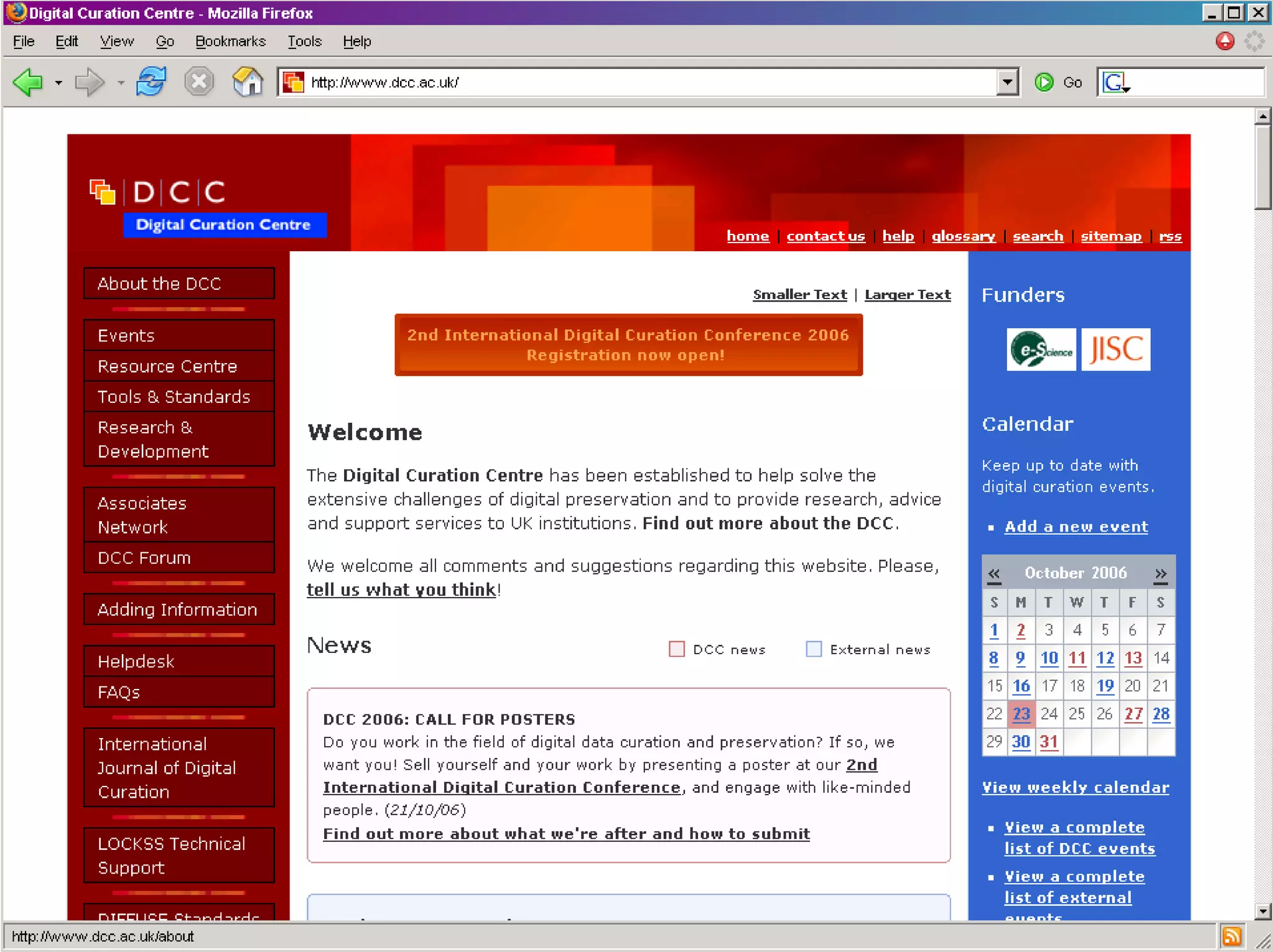Go to next month in calendar
The height and width of the screenshot is (952, 1274).
(1161, 573)
